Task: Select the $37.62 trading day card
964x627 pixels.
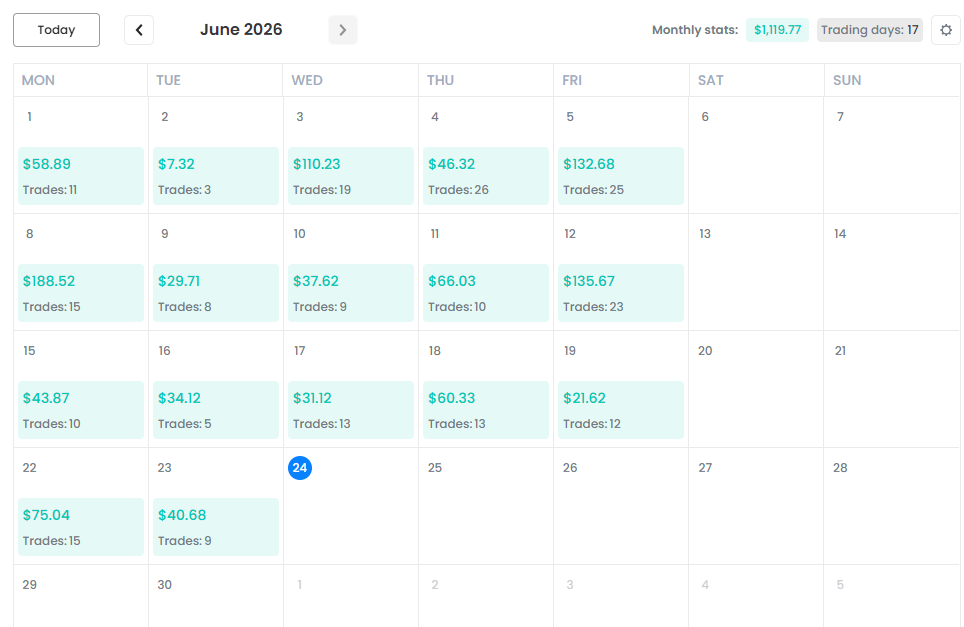Action: (x=350, y=293)
